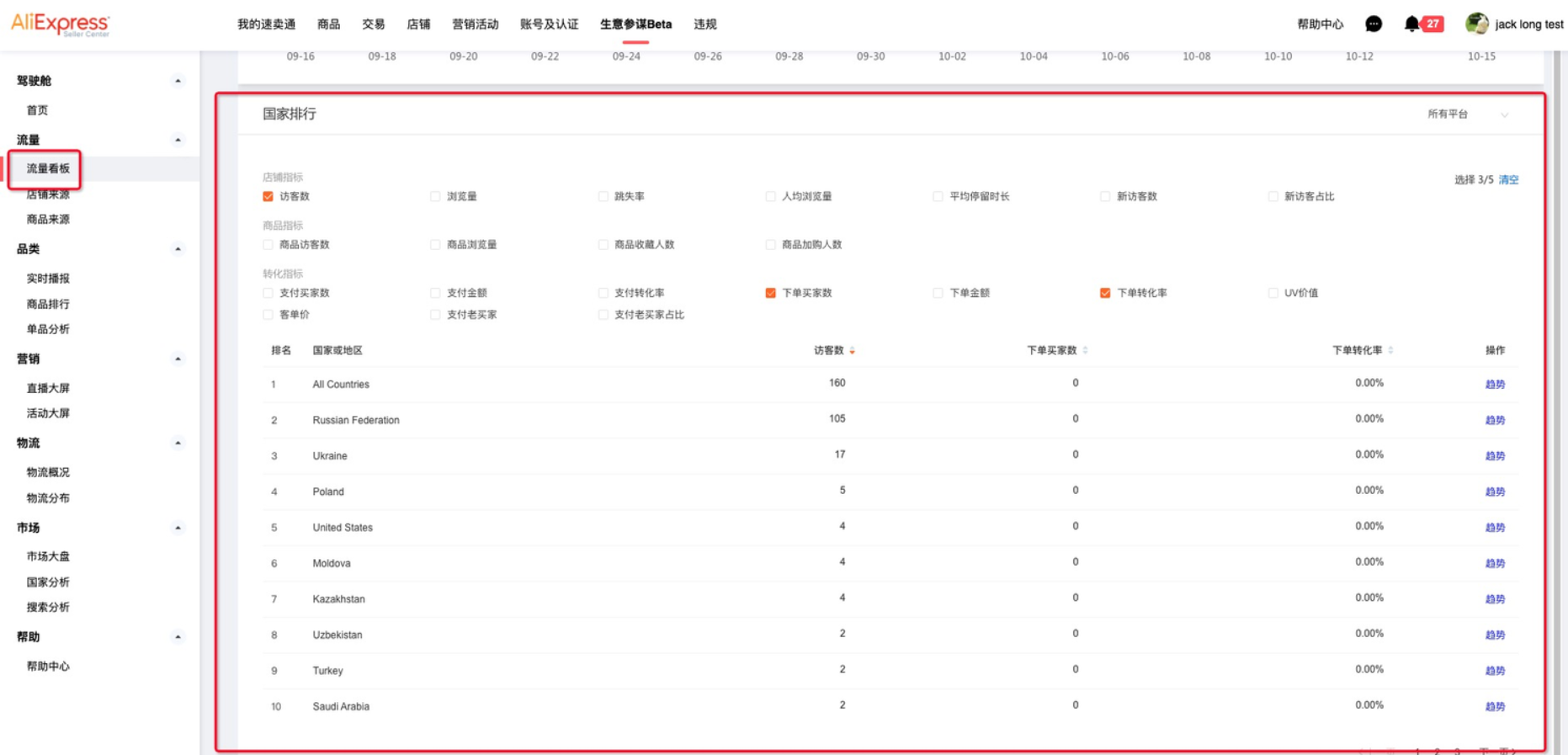The width and height of the screenshot is (1568, 755).
Task: Collapse the 流量 sidebar section
Action: (x=178, y=141)
